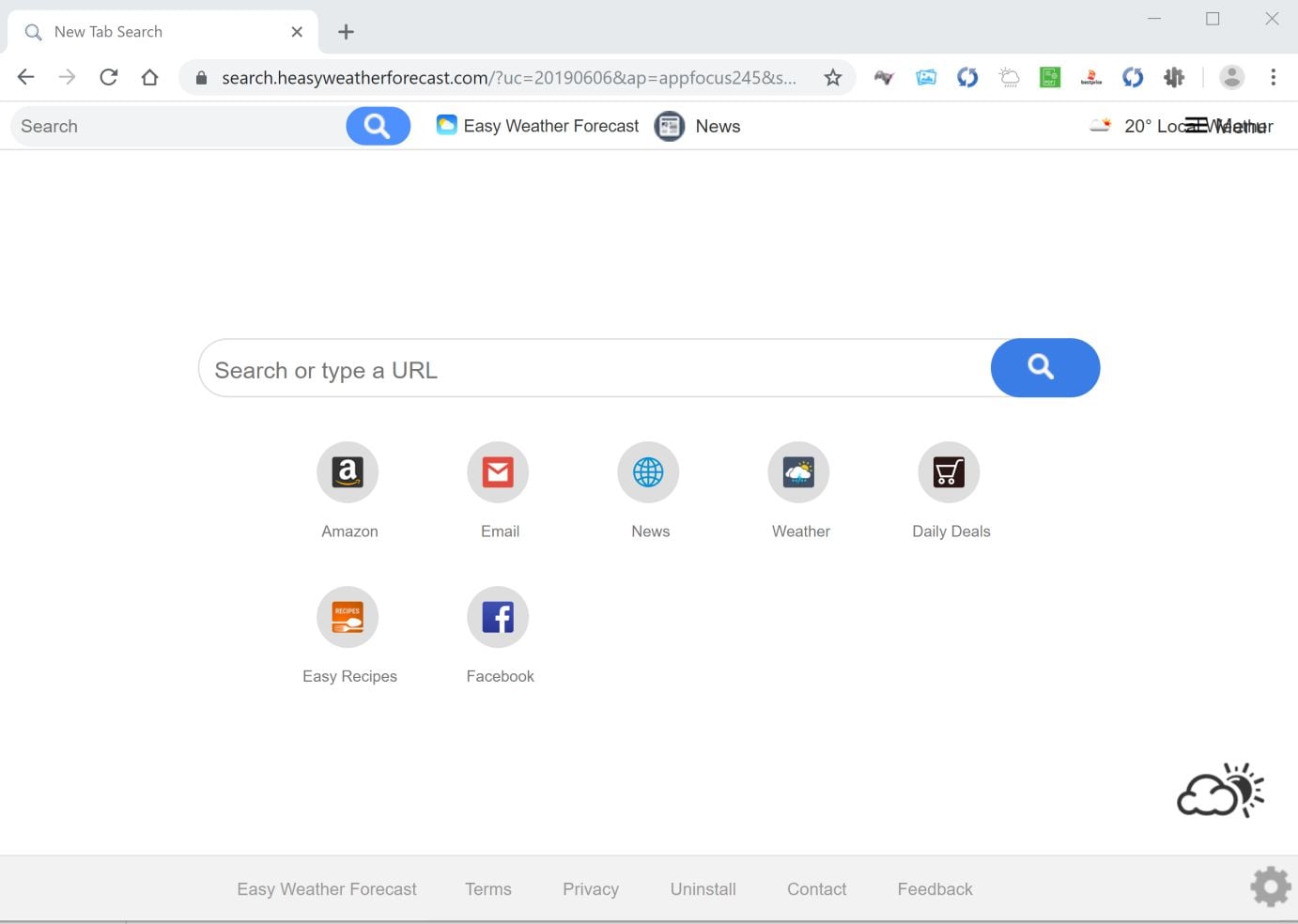Focus the Search or type a URL field
Image resolution: width=1298 pixels, height=924 pixels.
pos(595,368)
